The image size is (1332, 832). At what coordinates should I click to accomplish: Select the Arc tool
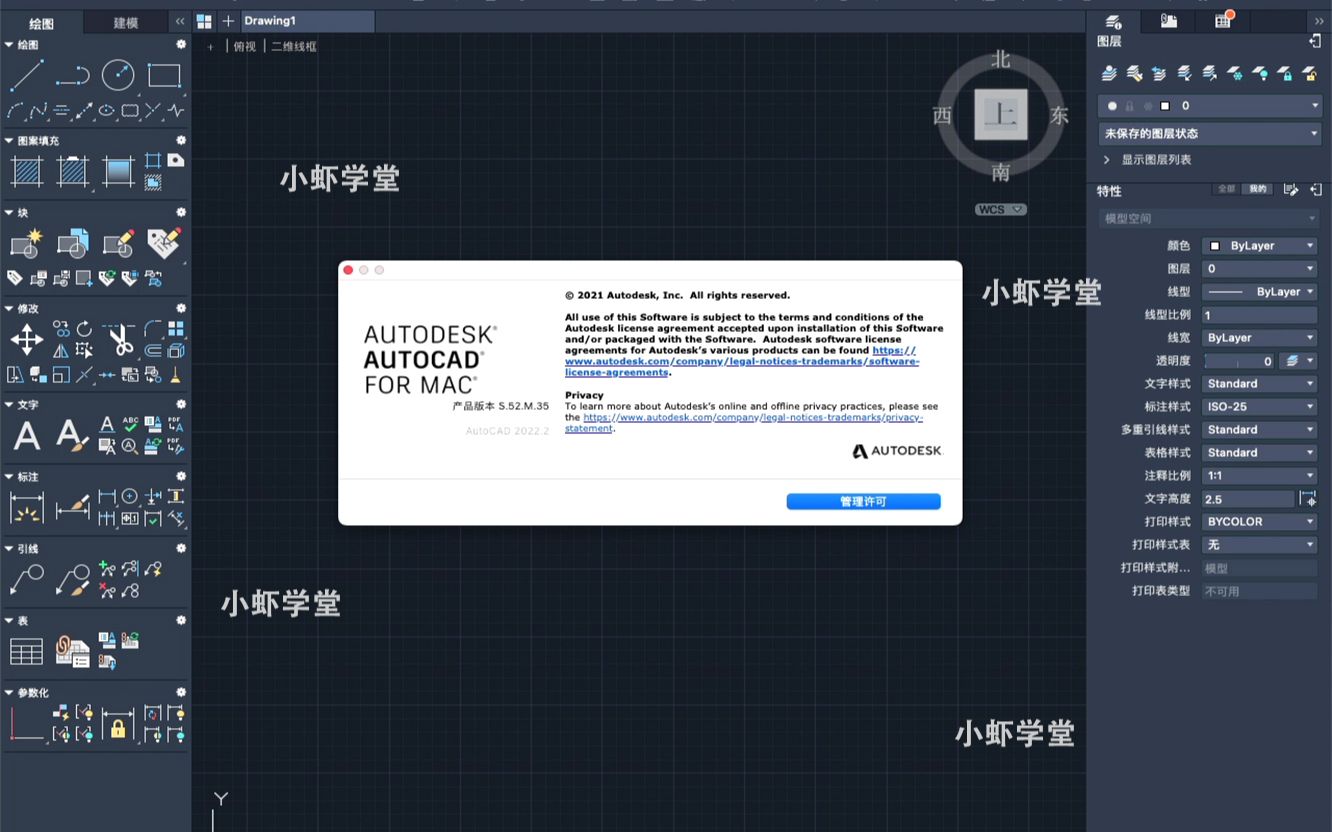coord(15,111)
